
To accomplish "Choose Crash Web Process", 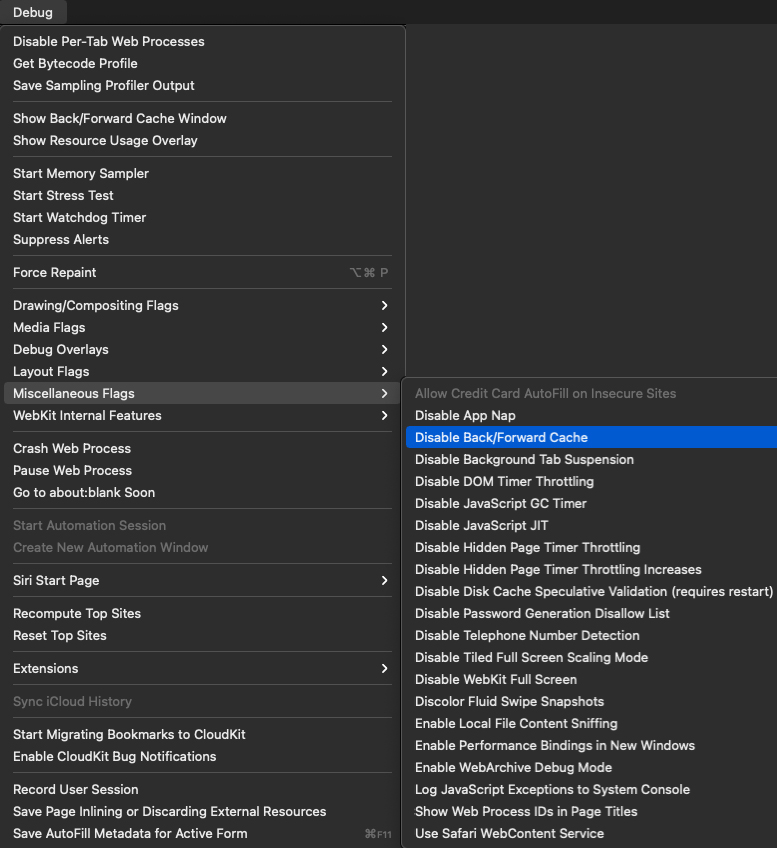I will 72,448.
